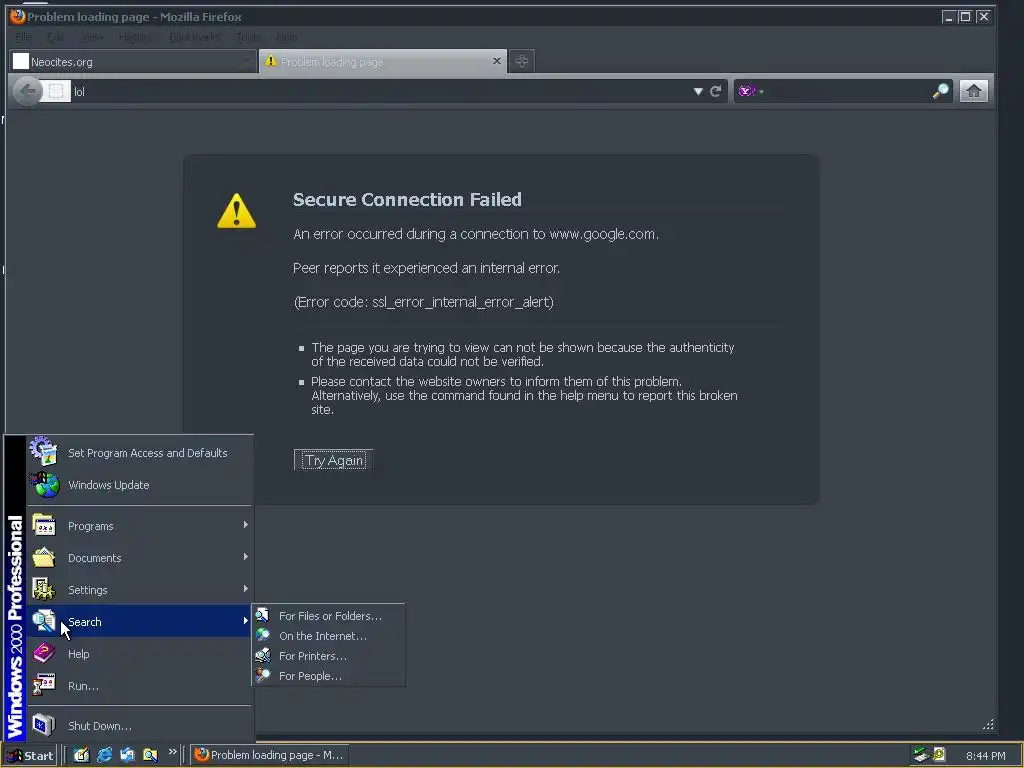
Task: Open the Edit menu in Firefox
Action: (55, 37)
